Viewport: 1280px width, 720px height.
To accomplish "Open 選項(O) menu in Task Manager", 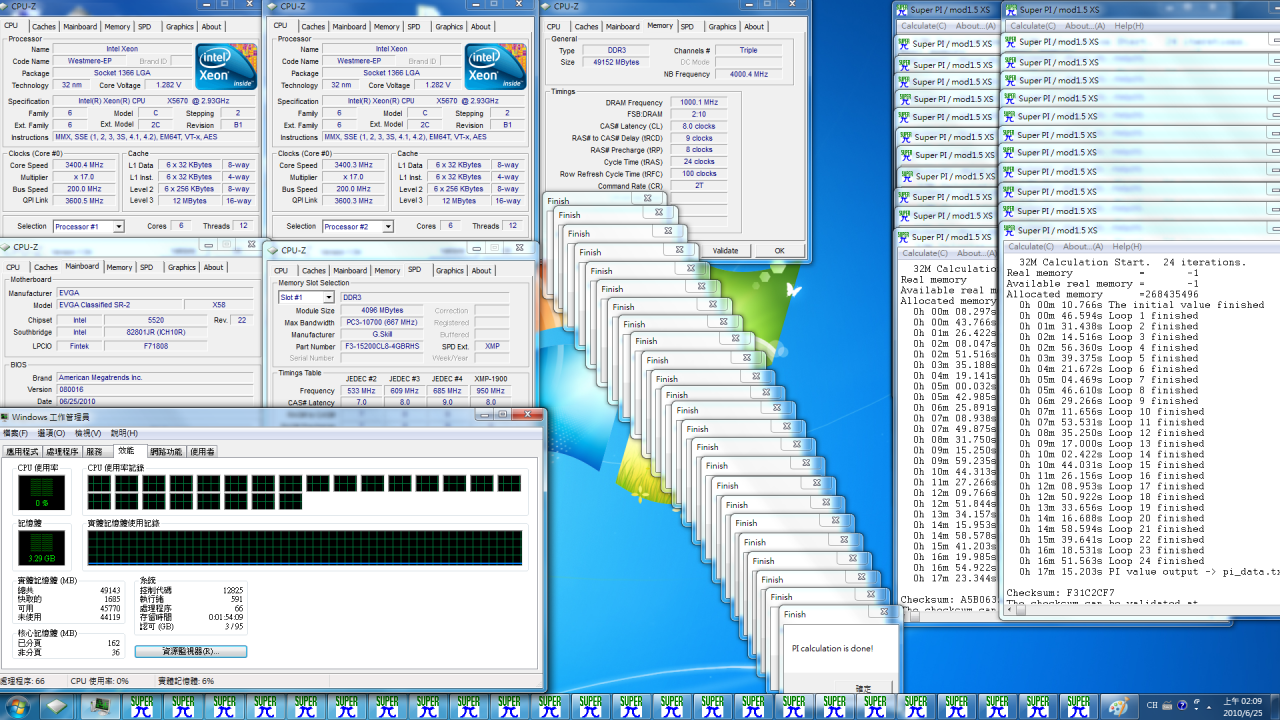I will 51,433.
